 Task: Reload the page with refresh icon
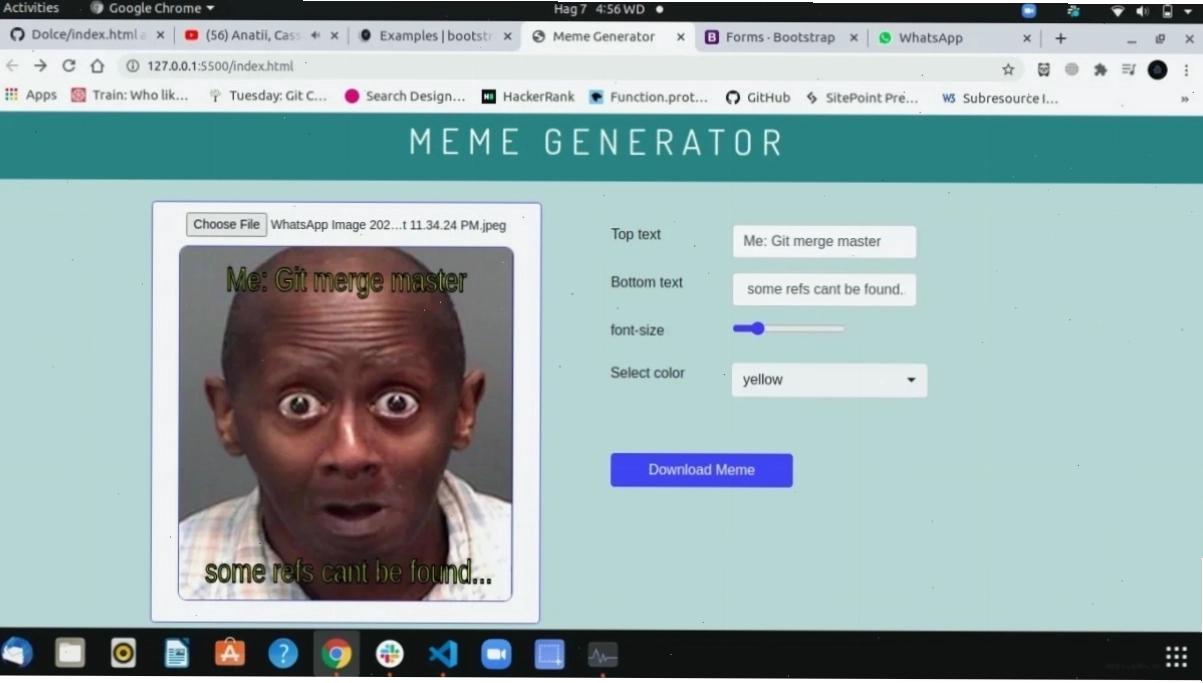point(68,66)
